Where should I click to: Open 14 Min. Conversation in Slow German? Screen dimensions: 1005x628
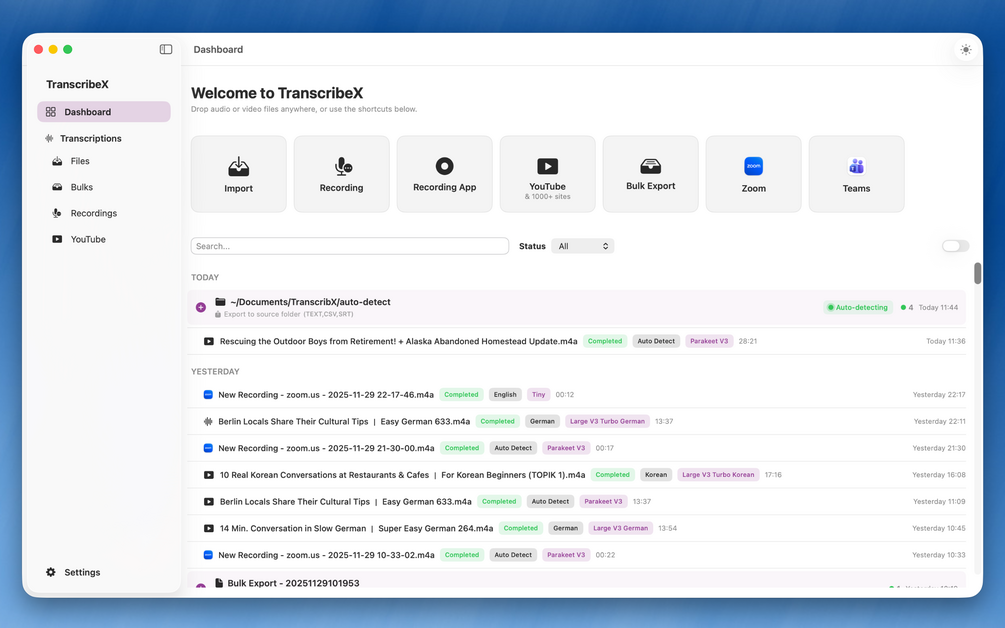click(356, 529)
